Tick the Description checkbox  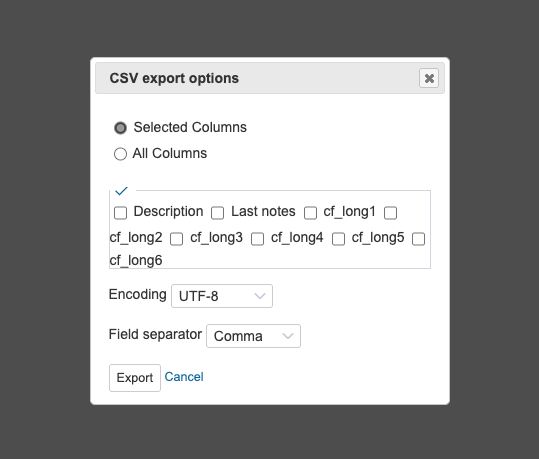[x=120, y=213]
